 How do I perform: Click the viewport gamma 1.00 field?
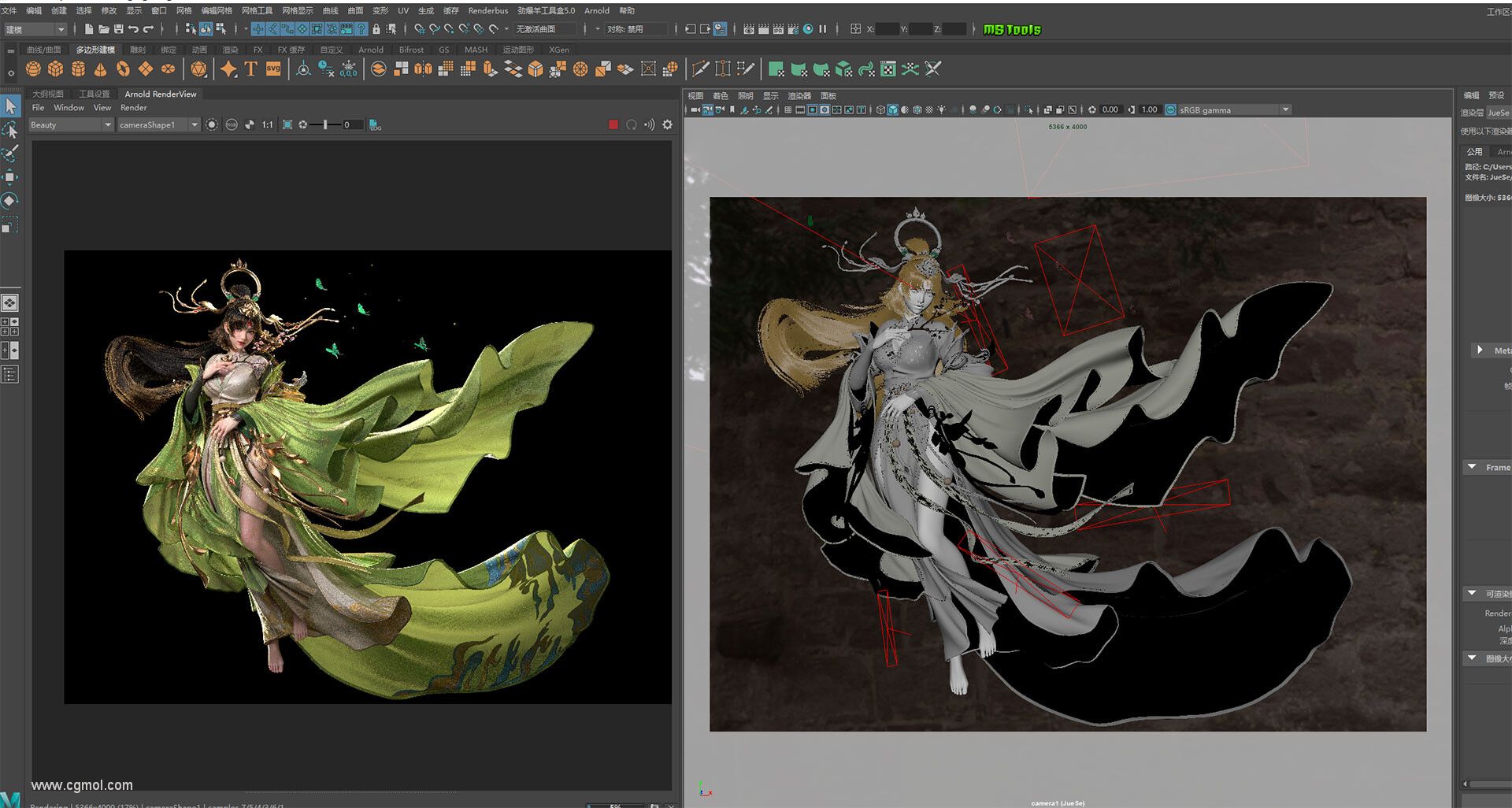pos(1150,109)
